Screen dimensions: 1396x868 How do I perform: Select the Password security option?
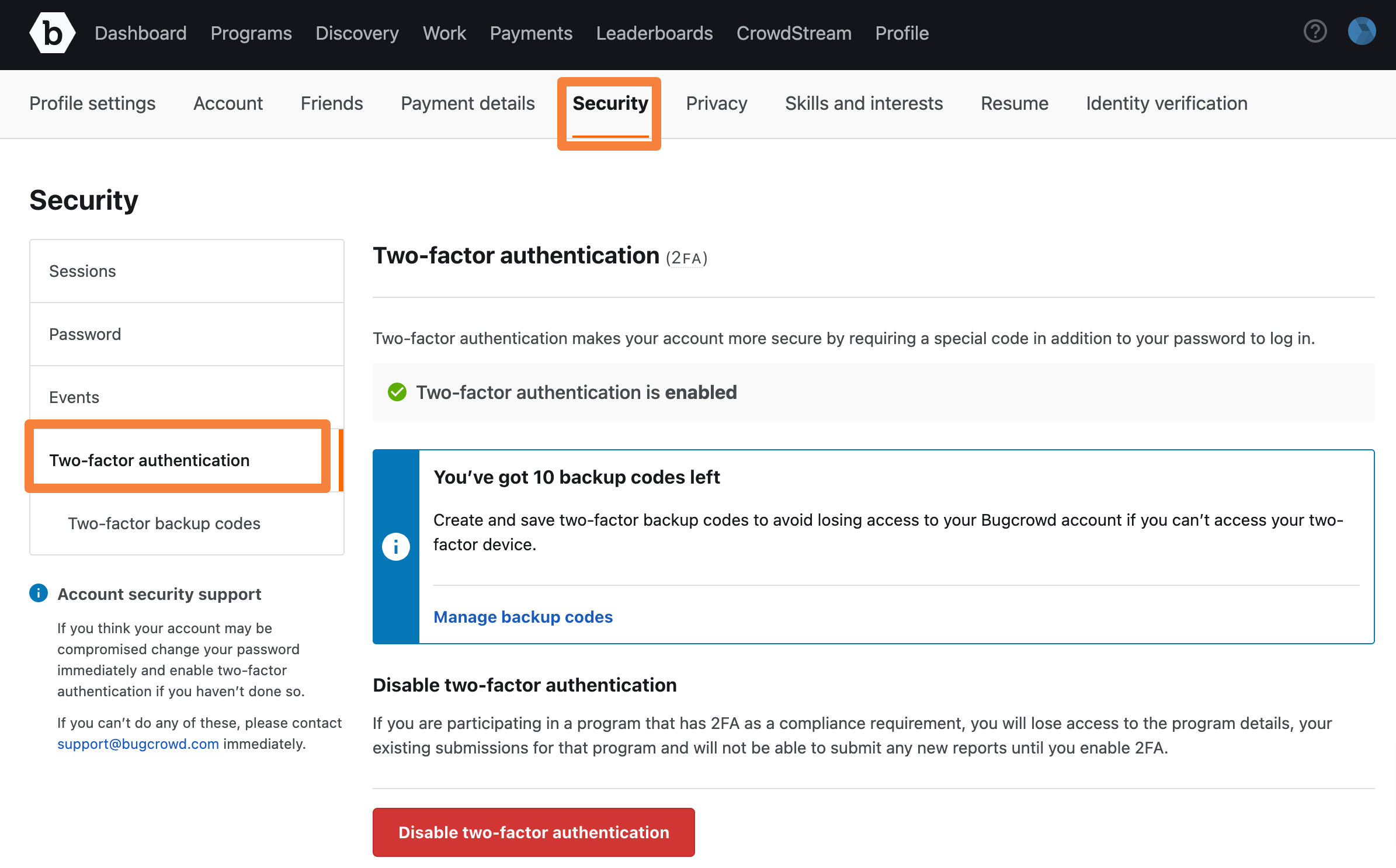(85, 334)
